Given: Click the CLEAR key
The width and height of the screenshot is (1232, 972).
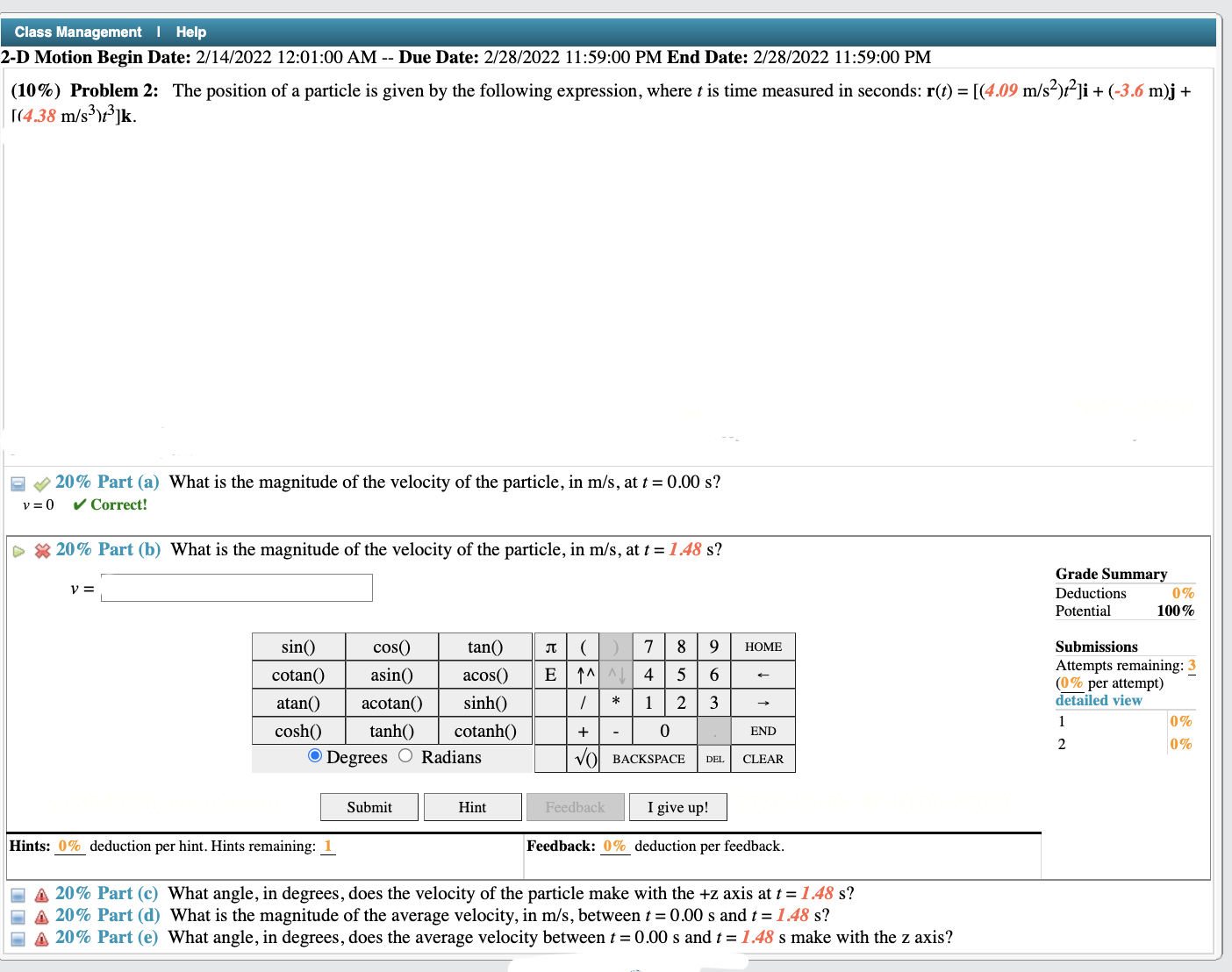Looking at the screenshot, I should click(763, 759).
